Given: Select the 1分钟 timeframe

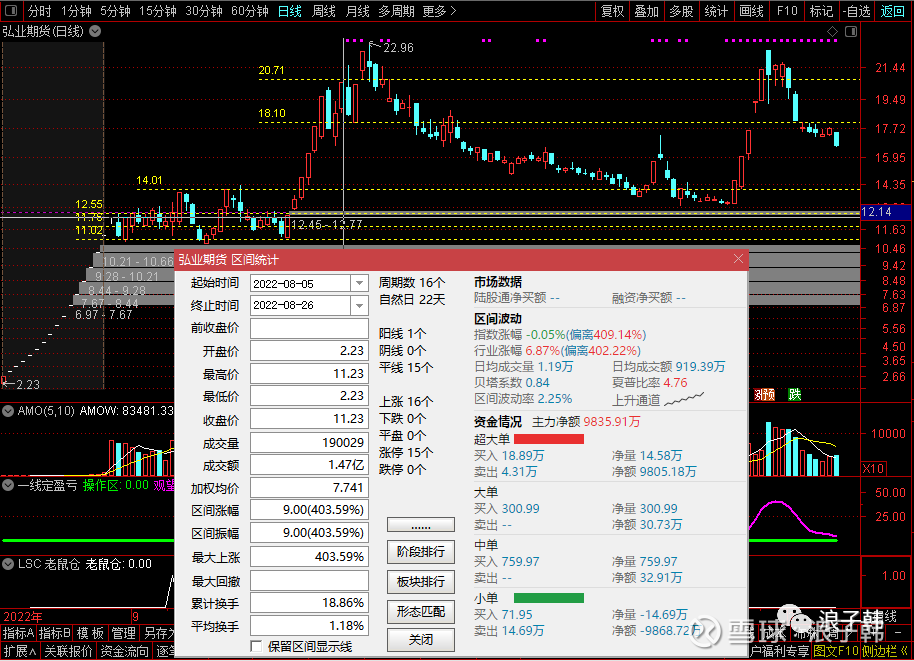Looking at the screenshot, I should (76, 11).
